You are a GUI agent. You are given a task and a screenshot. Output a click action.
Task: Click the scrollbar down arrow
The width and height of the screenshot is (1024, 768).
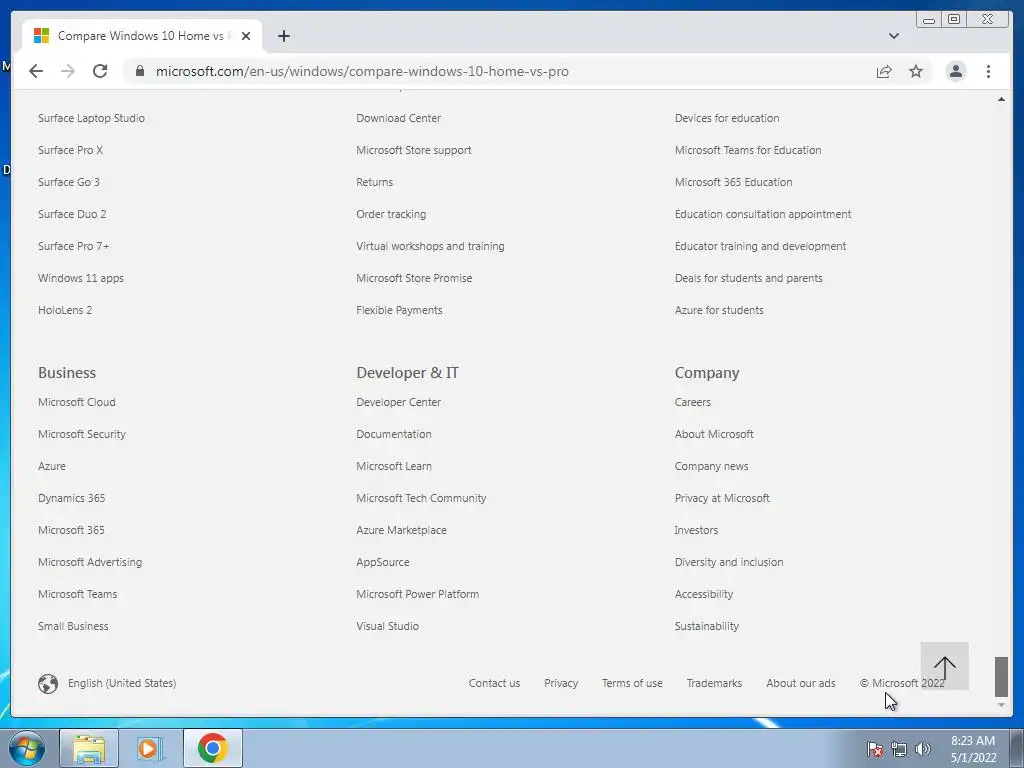click(x=1001, y=705)
